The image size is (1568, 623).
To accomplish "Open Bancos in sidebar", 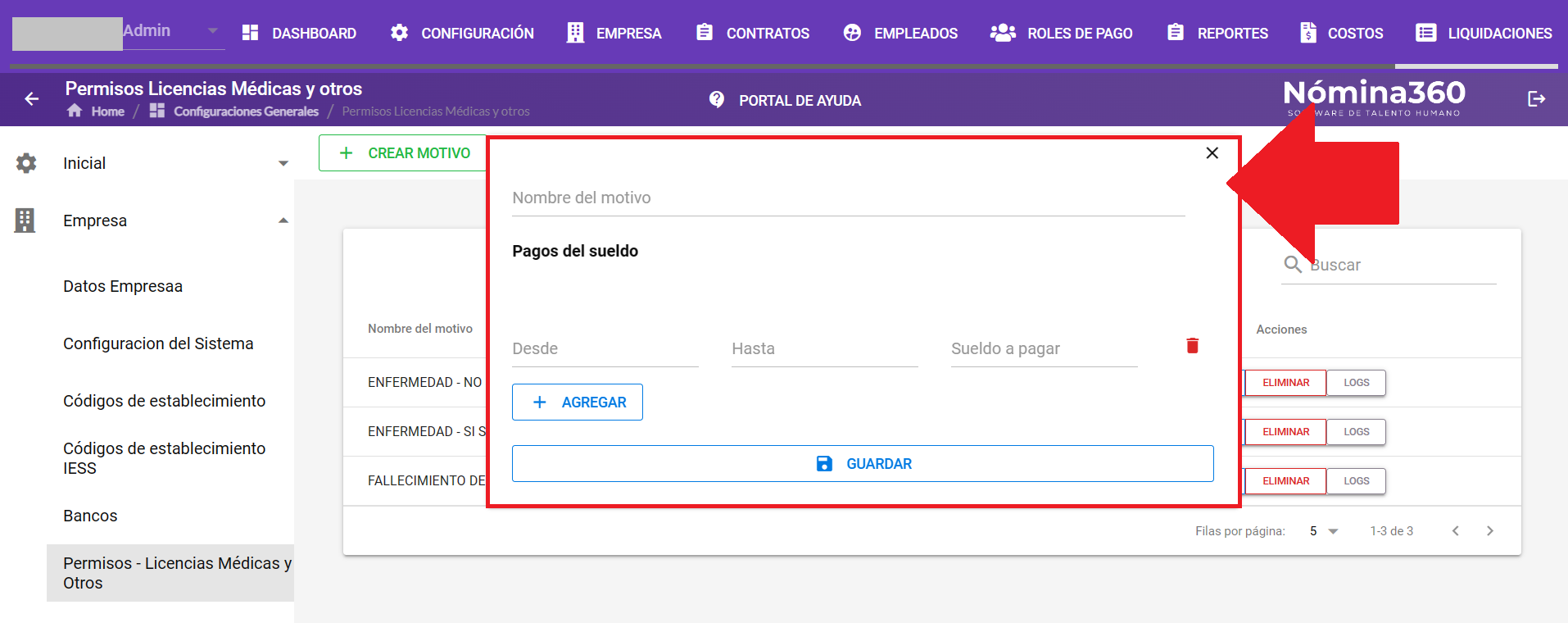I will coord(90,516).
